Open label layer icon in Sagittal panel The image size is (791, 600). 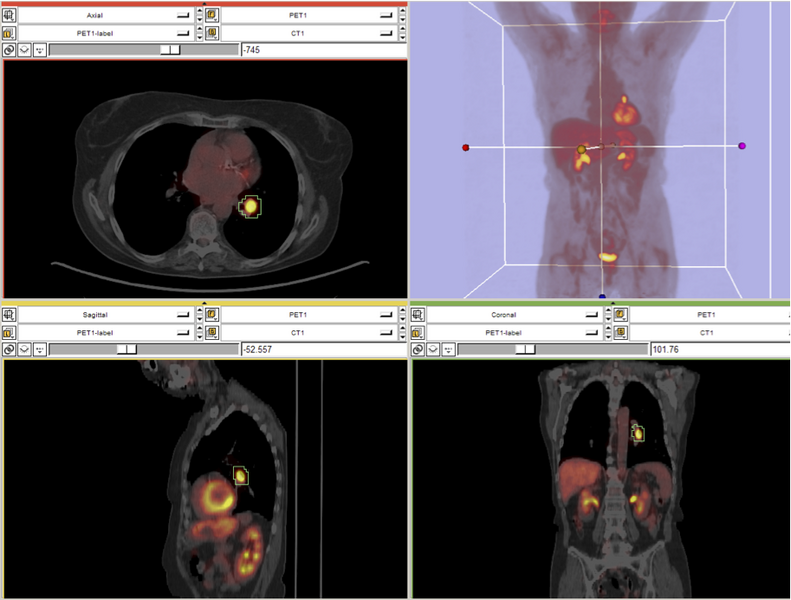[9, 333]
